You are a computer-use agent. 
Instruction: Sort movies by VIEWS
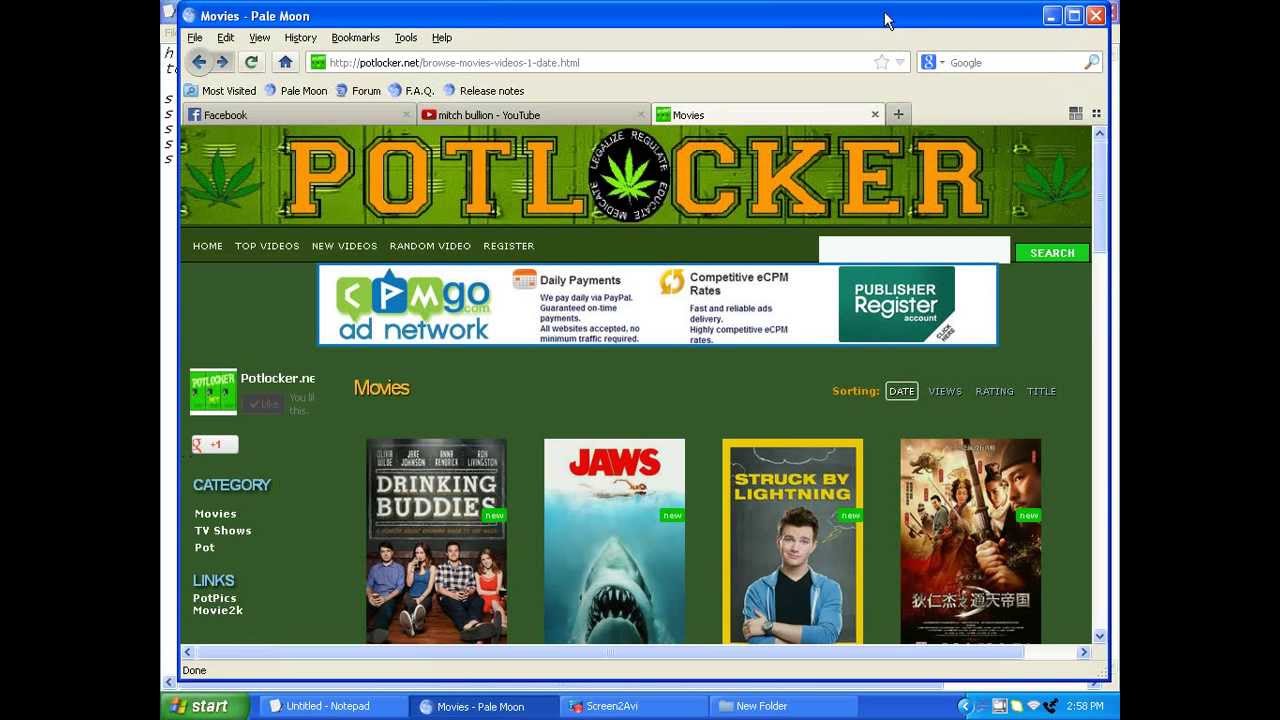coord(945,391)
